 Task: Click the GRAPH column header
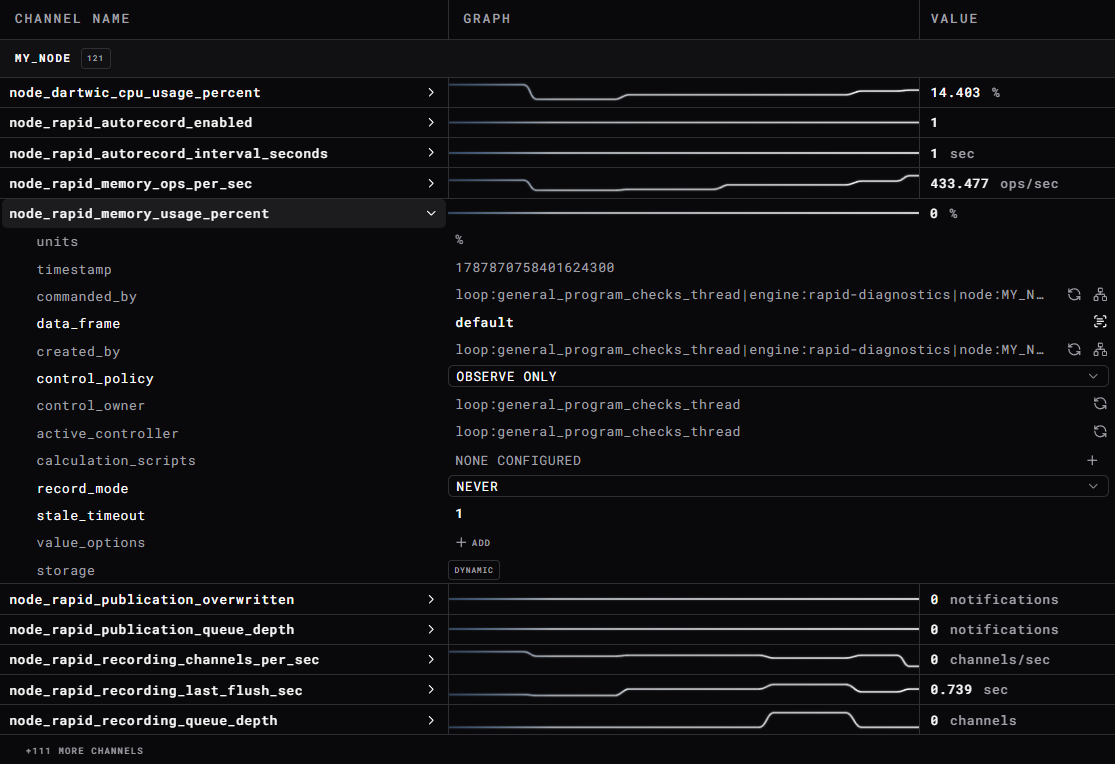[486, 18]
